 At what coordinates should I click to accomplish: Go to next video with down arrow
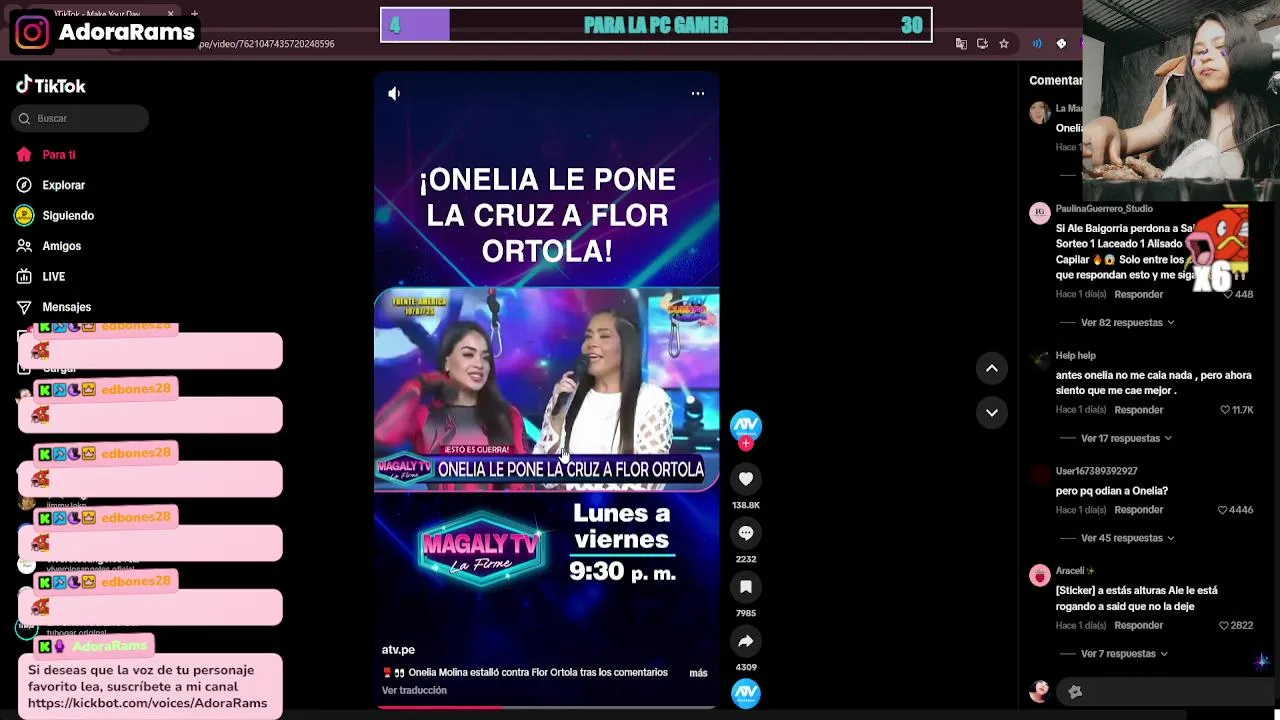992,412
